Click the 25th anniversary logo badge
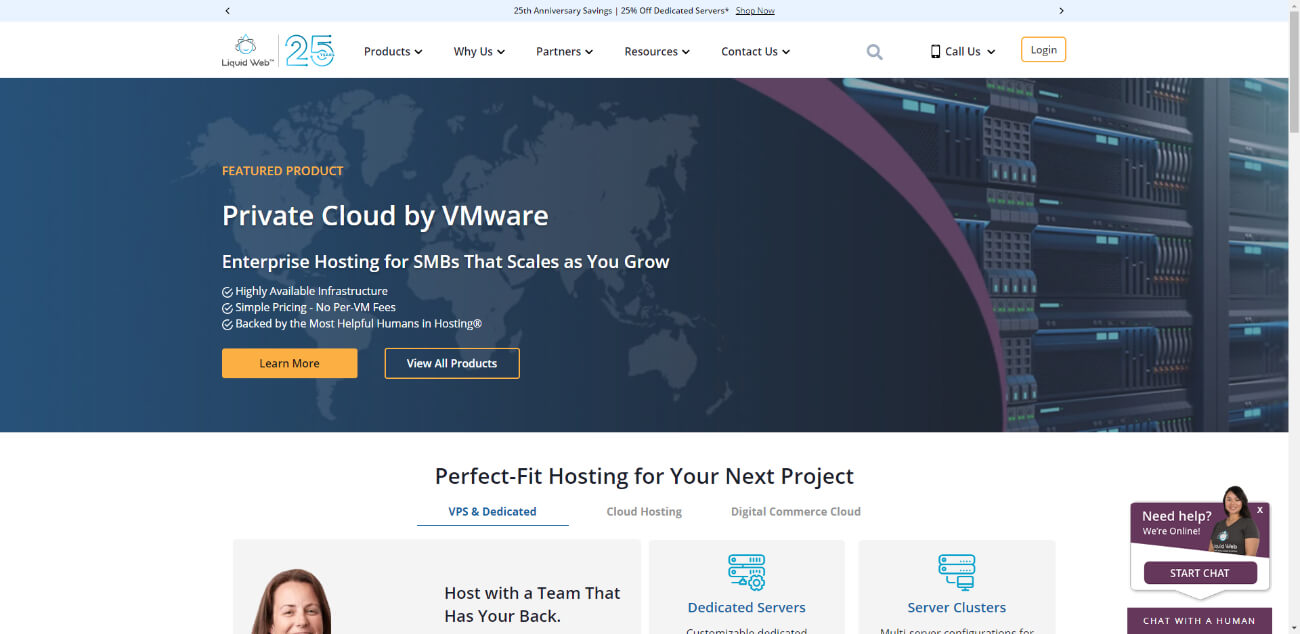This screenshot has height=634, width=1300. [x=309, y=50]
